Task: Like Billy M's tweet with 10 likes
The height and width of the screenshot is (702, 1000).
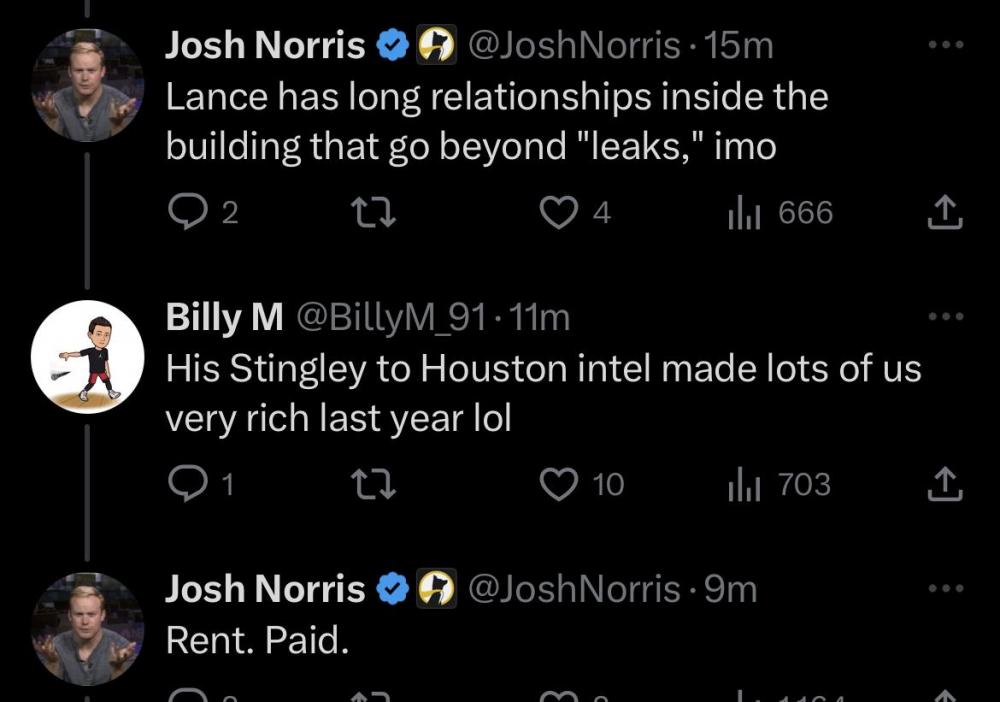Action: tap(561, 485)
